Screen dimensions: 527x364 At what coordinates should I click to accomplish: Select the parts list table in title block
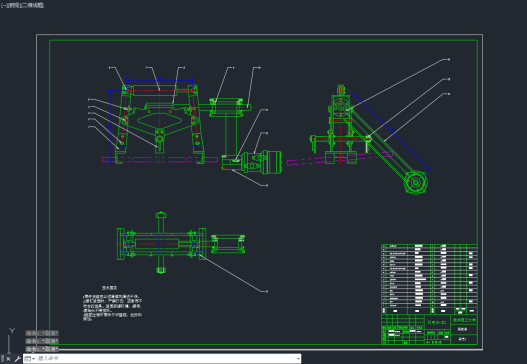coord(429,279)
